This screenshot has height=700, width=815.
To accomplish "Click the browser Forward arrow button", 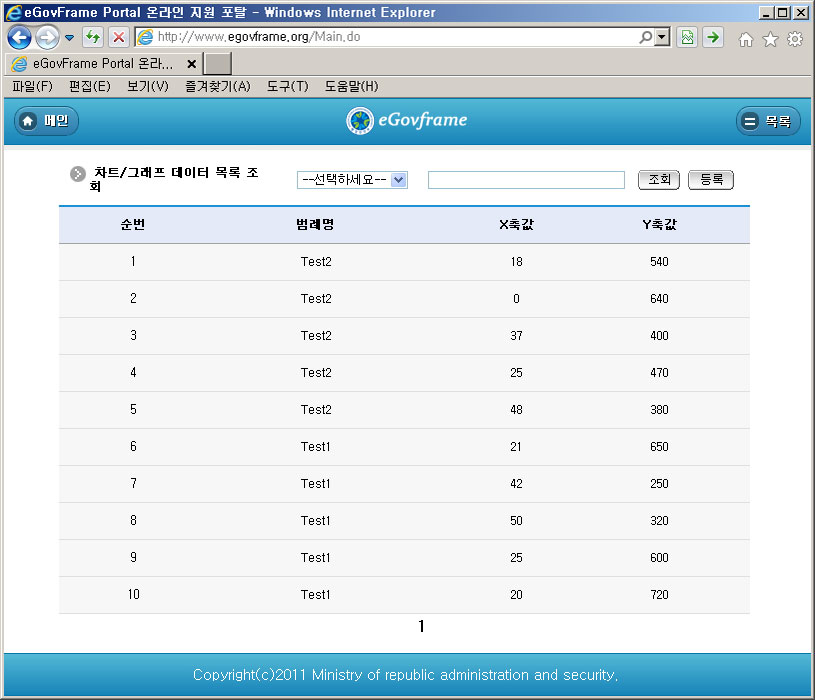I will (x=46, y=38).
